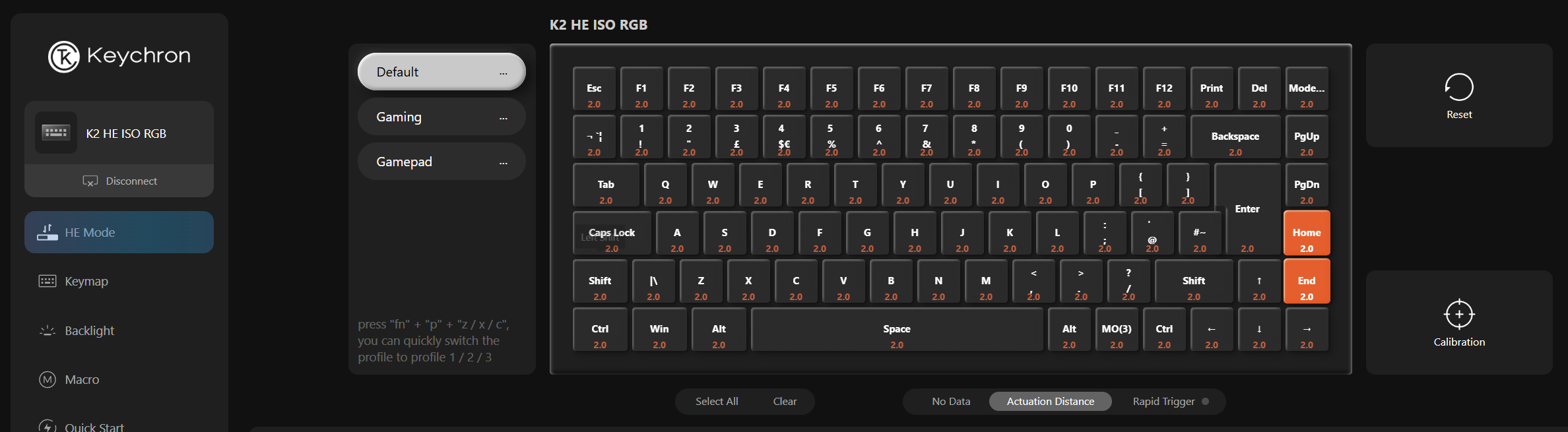The width and height of the screenshot is (1568, 432).
Task: Select the left Alt key
Action: pos(719,329)
